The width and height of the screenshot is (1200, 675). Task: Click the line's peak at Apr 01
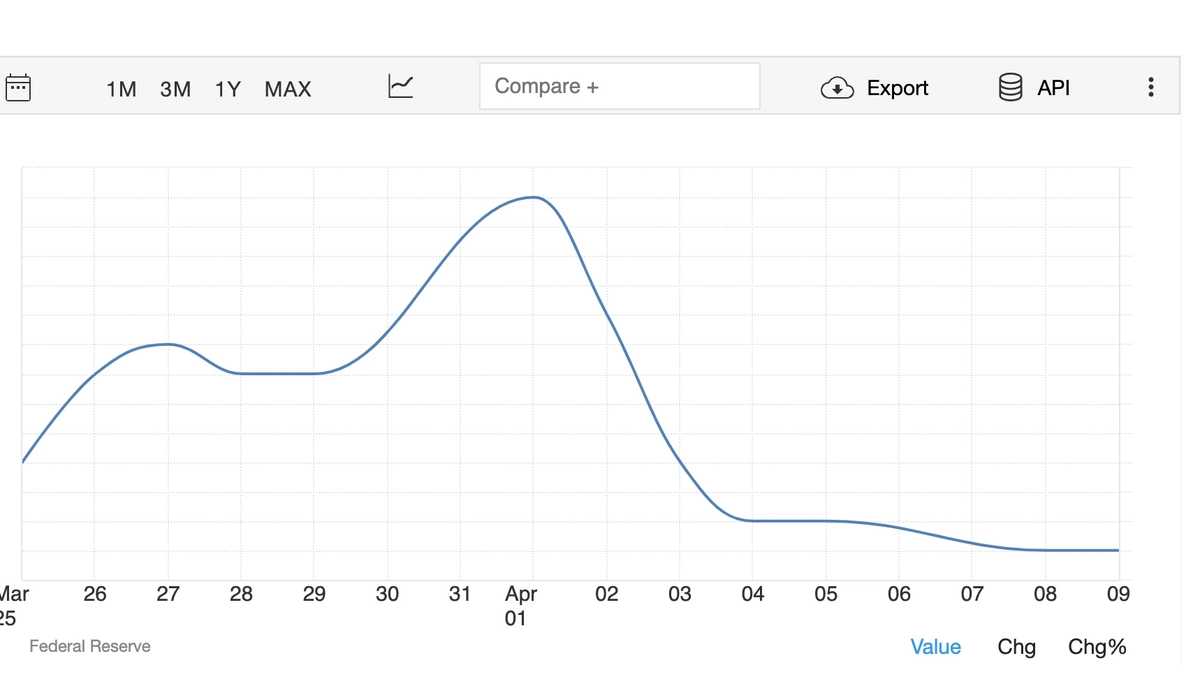pyautogui.click(x=534, y=197)
